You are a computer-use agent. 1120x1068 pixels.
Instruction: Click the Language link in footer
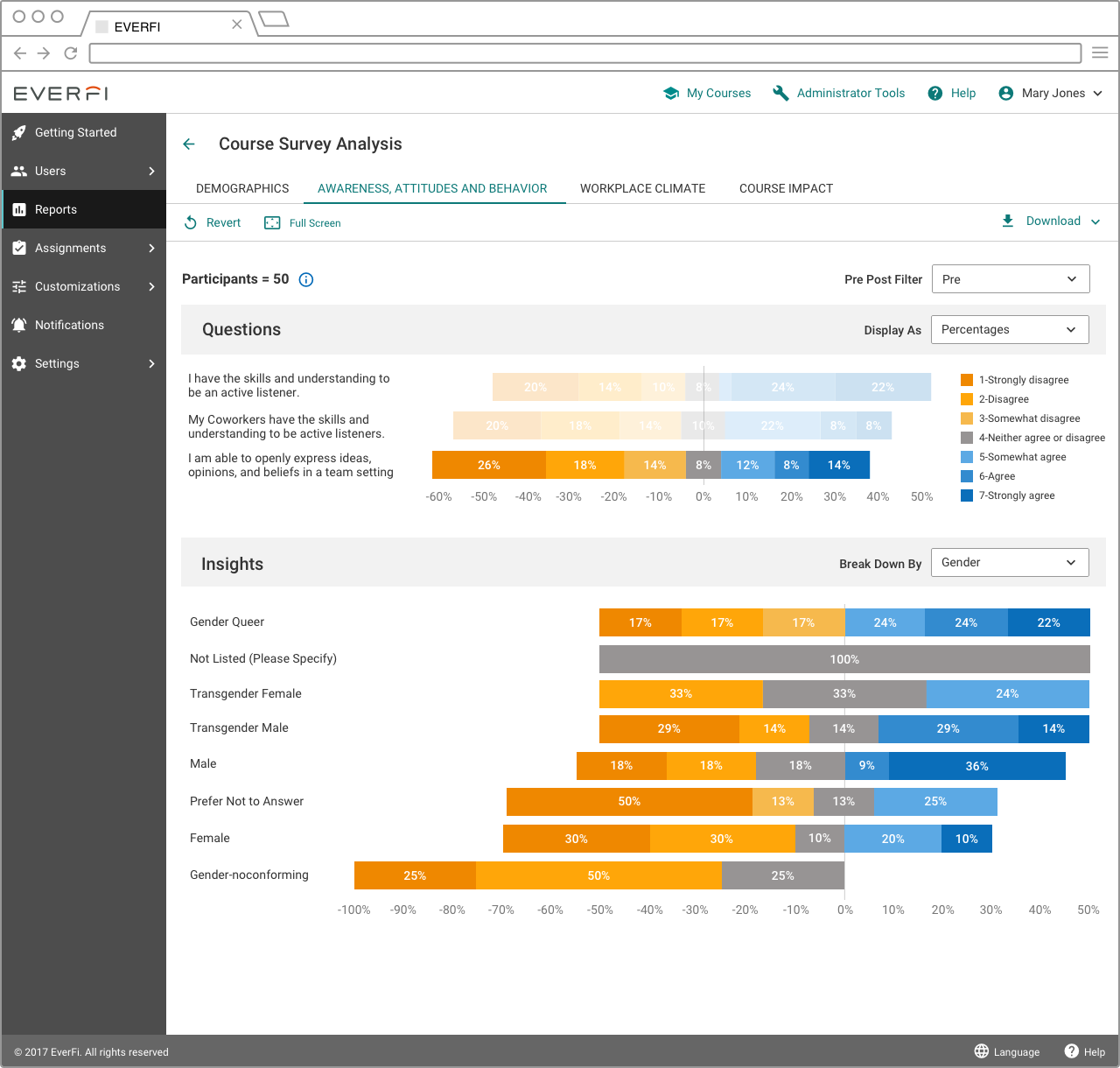click(x=1017, y=1052)
